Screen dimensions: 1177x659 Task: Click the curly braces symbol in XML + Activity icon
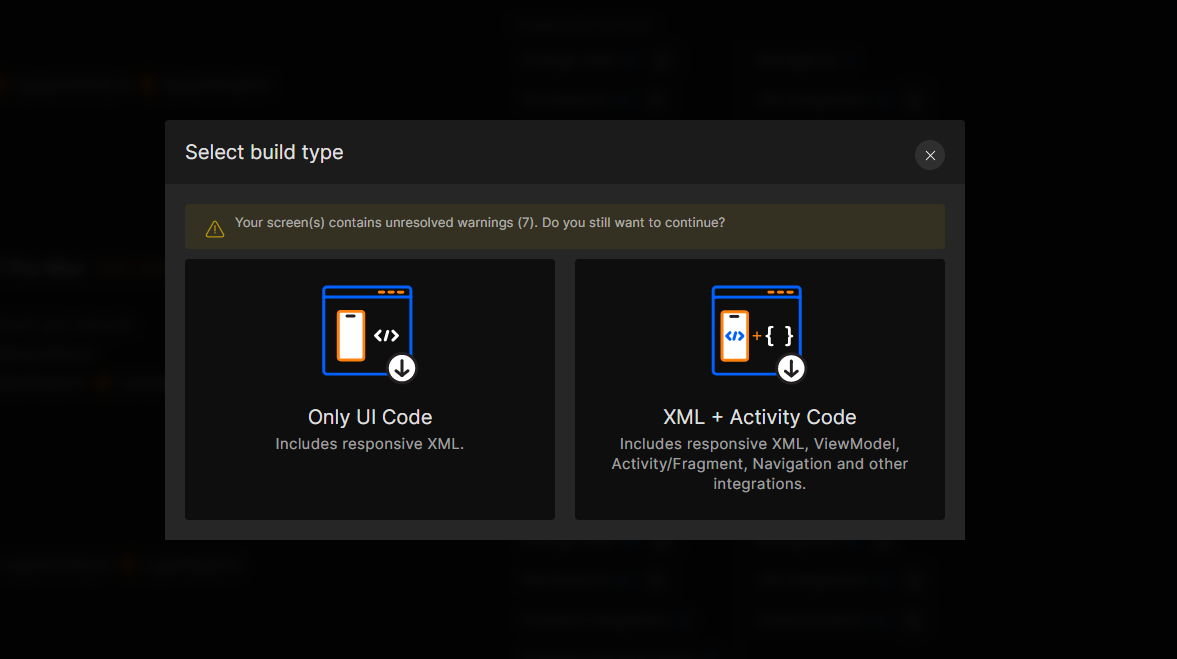pyautogui.click(x=779, y=336)
